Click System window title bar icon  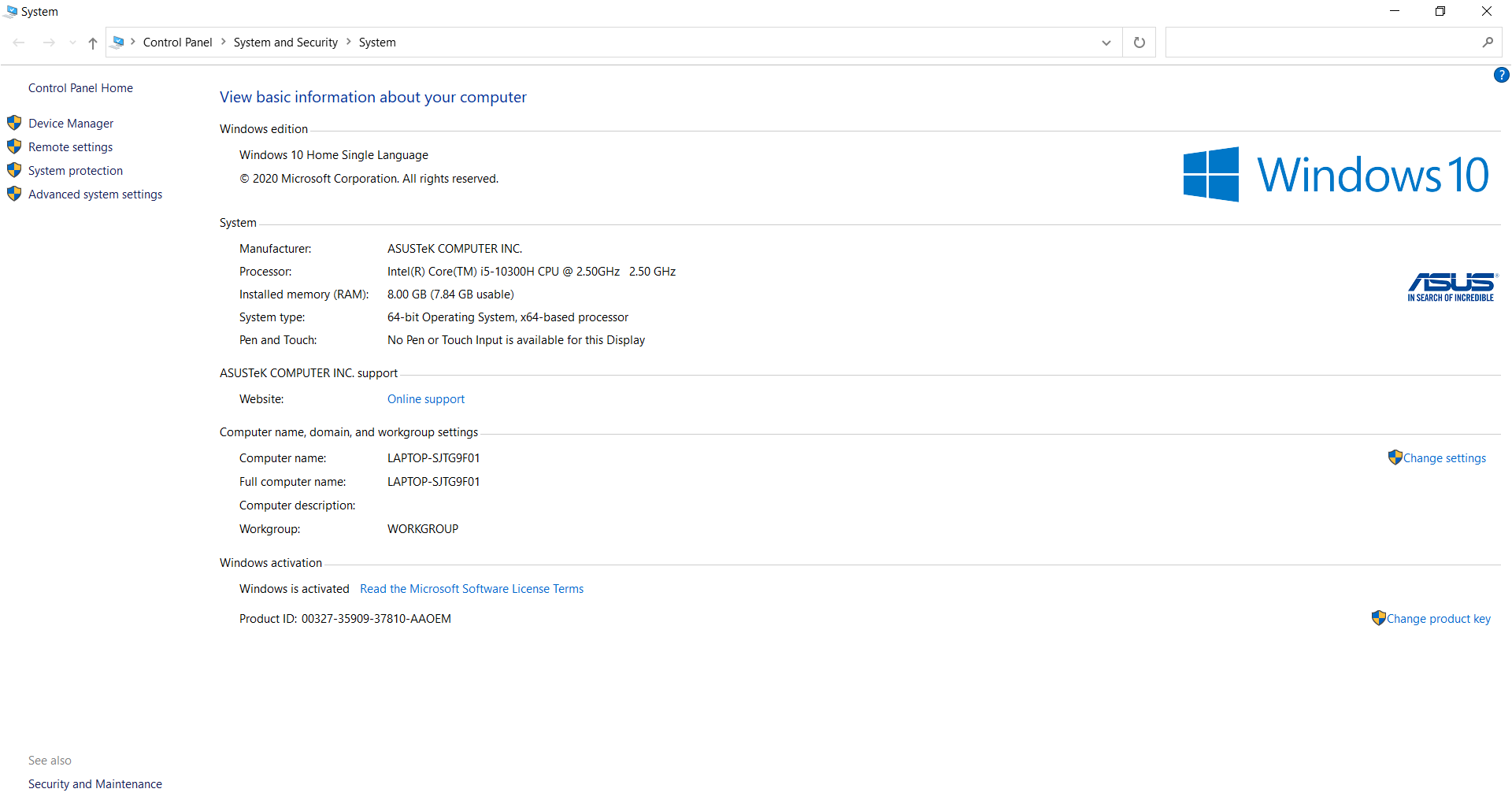click(x=11, y=11)
